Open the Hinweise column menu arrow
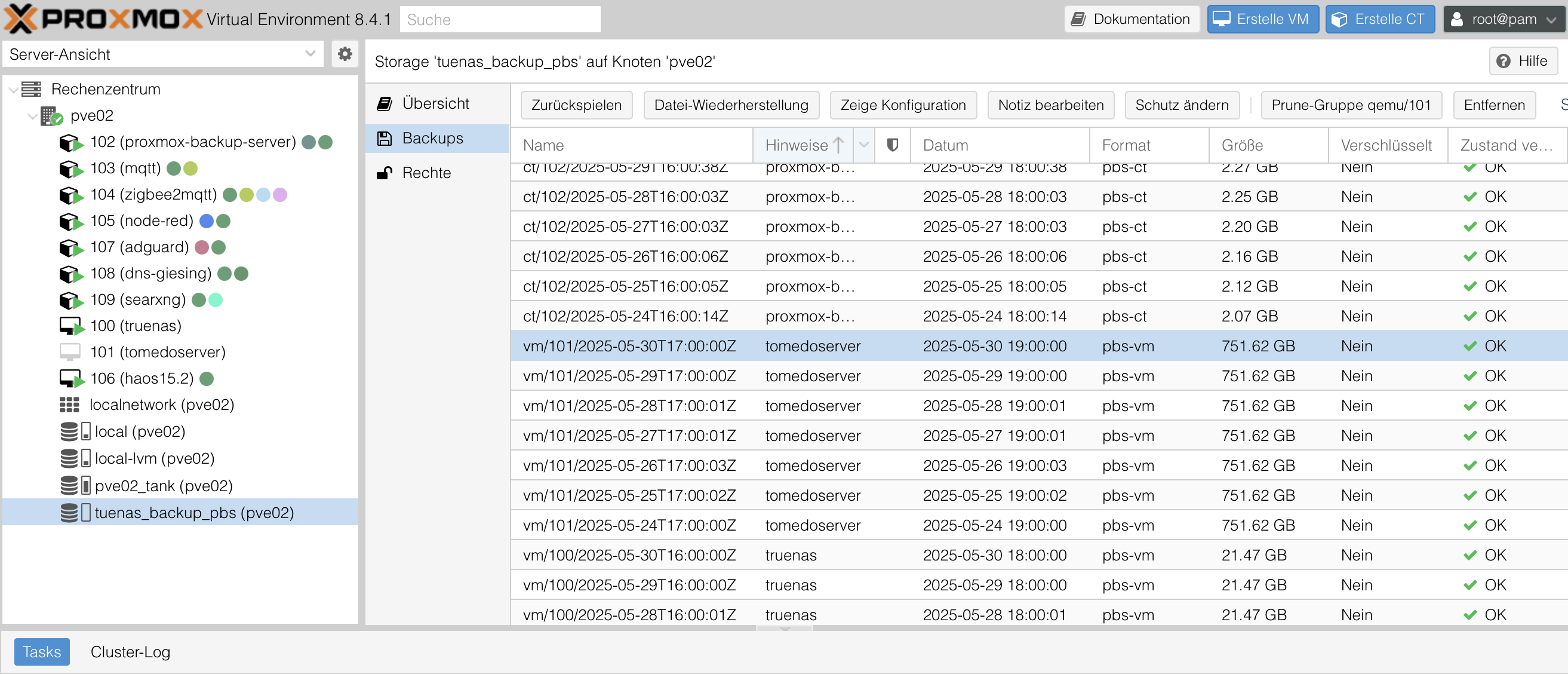1568x674 pixels. tap(864, 145)
